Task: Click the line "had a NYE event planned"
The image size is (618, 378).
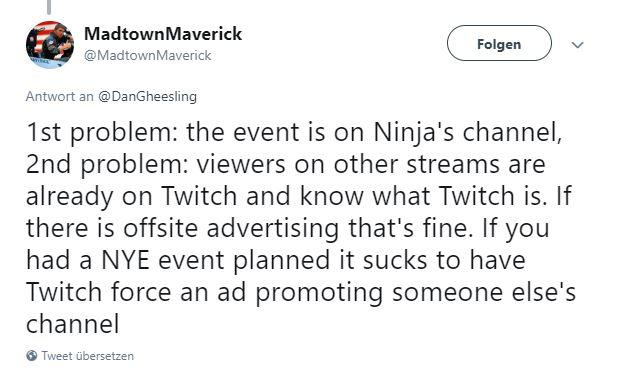Action: [276, 261]
